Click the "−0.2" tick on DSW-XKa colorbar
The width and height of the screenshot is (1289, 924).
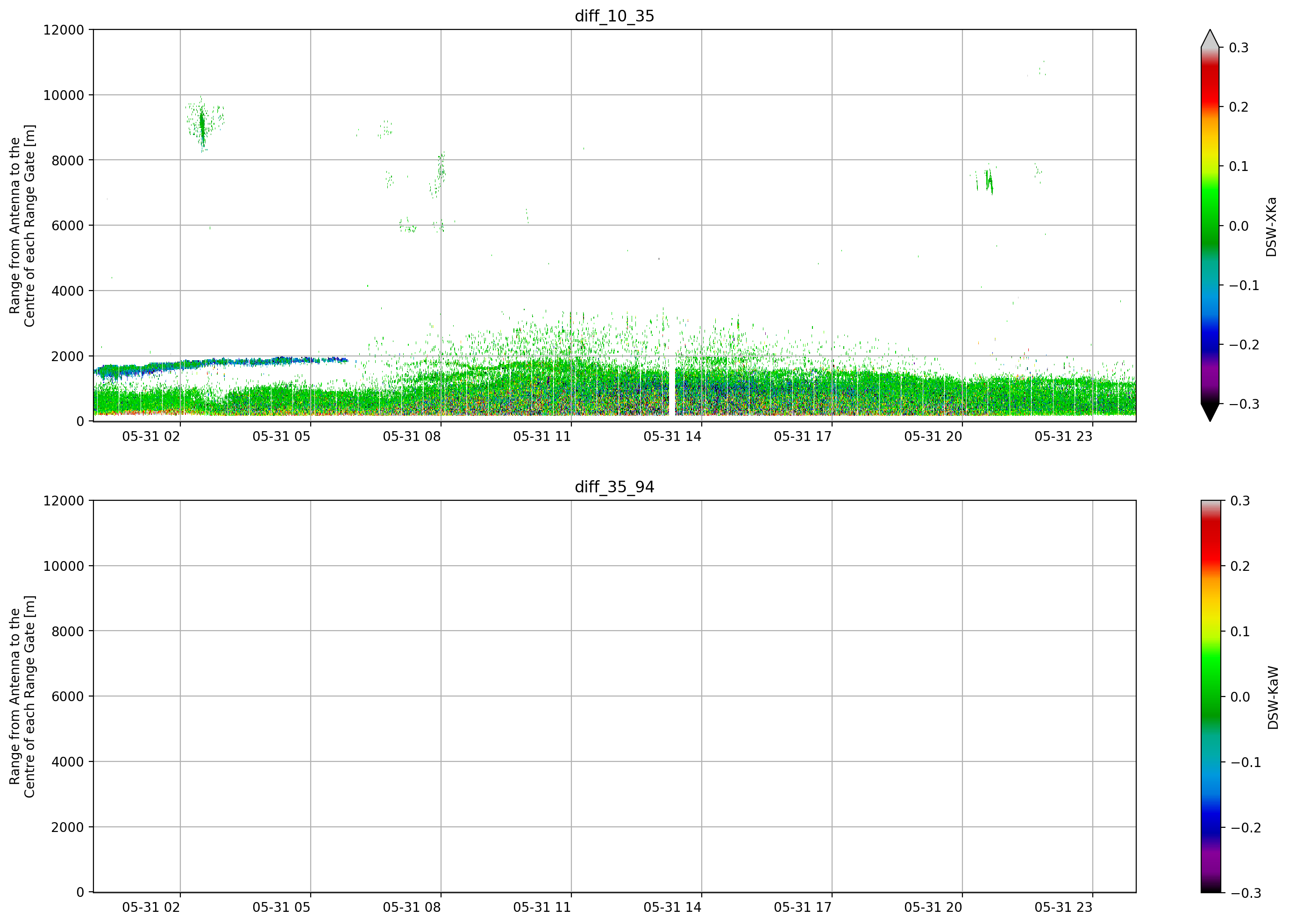click(x=1244, y=345)
